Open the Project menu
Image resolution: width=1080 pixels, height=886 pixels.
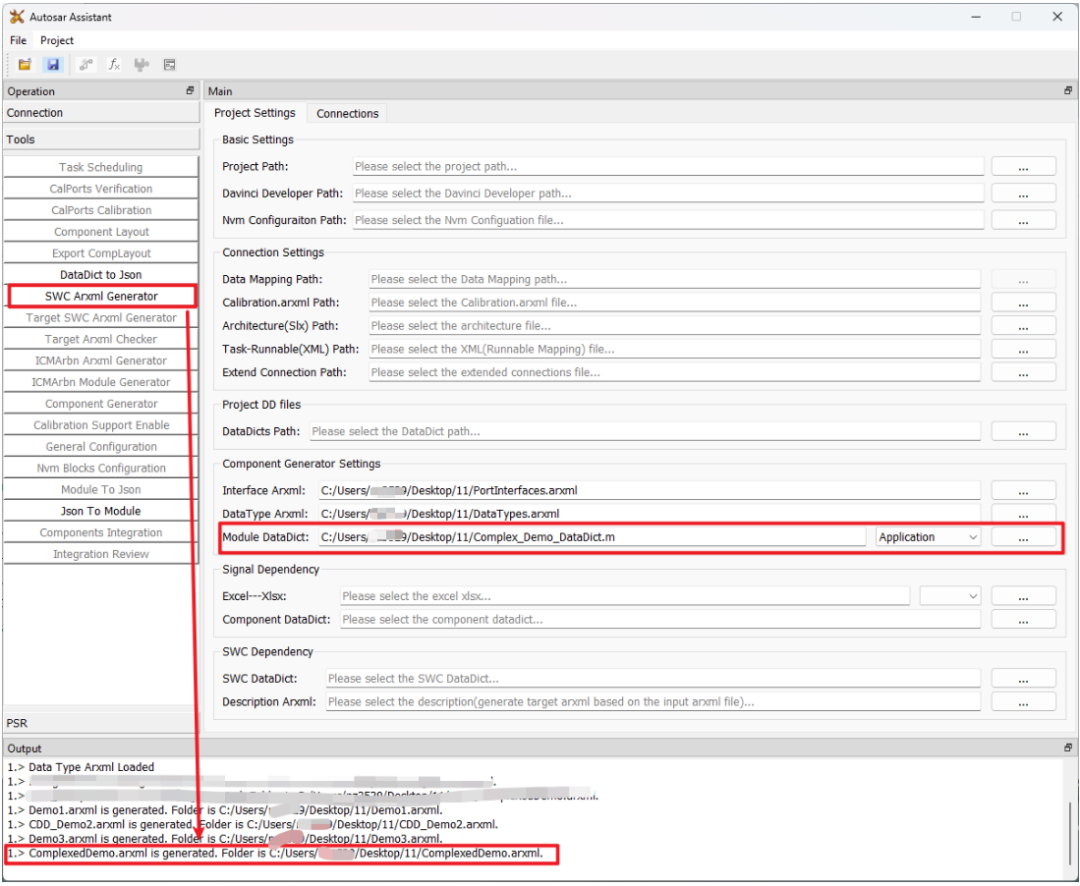[x=56, y=40]
